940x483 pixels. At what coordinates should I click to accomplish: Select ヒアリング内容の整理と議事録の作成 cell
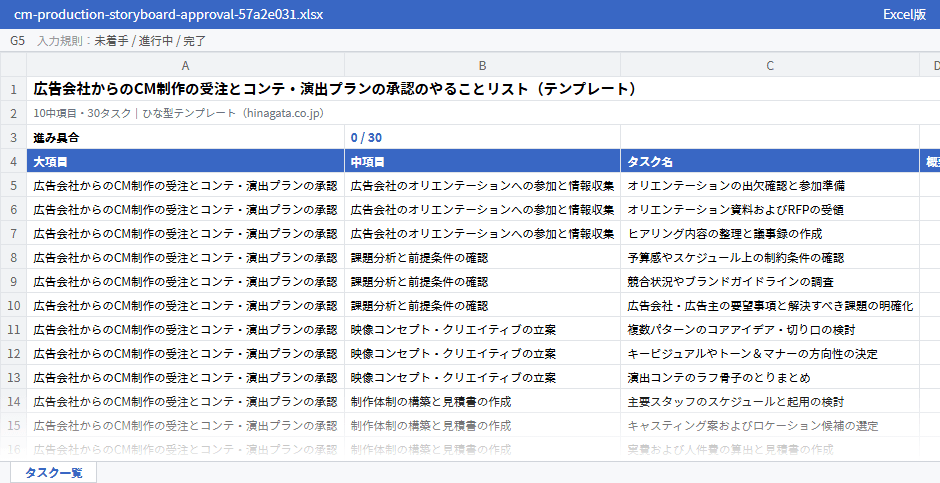click(770, 233)
